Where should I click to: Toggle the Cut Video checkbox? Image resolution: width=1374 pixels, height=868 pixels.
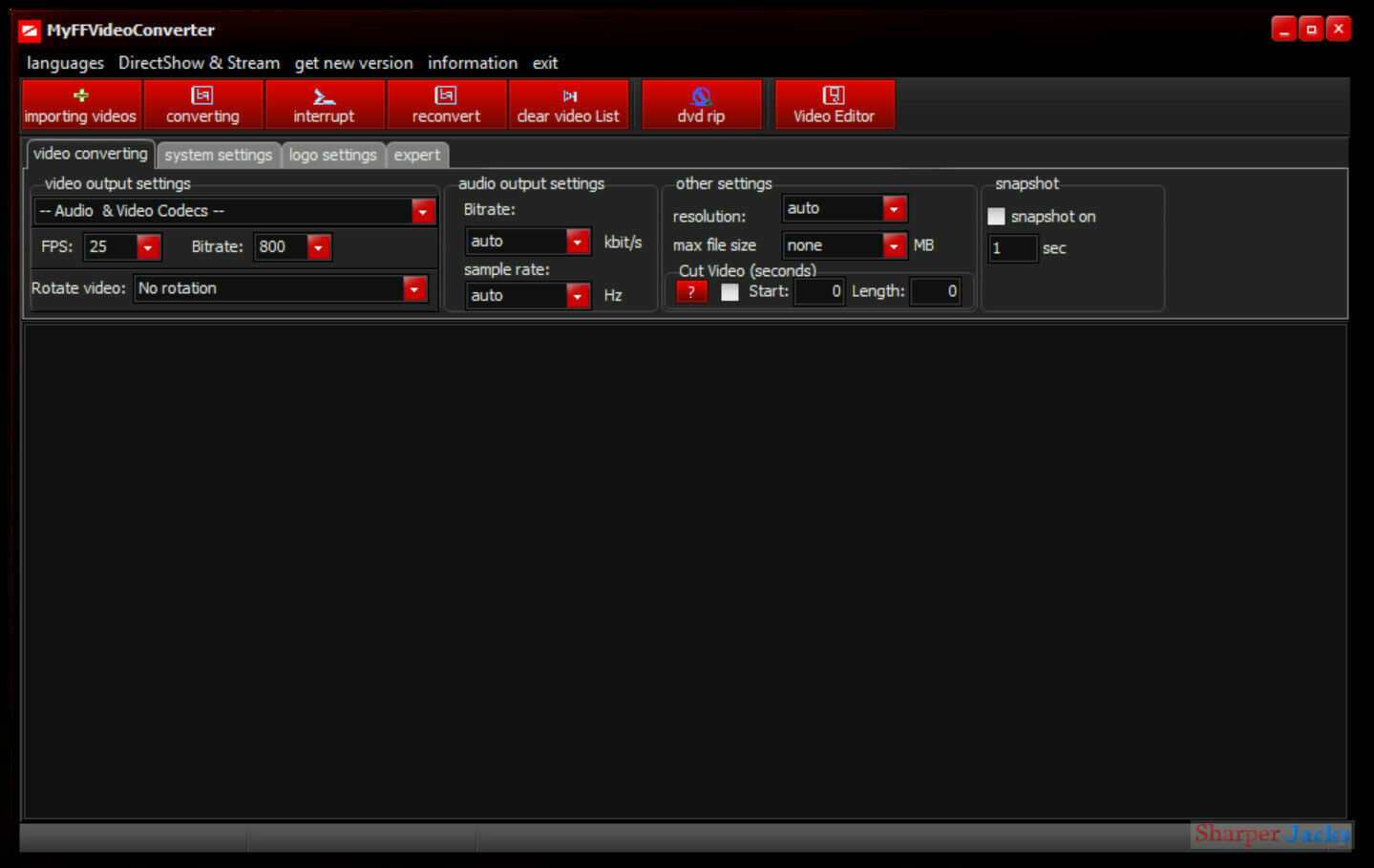pyautogui.click(x=729, y=292)
